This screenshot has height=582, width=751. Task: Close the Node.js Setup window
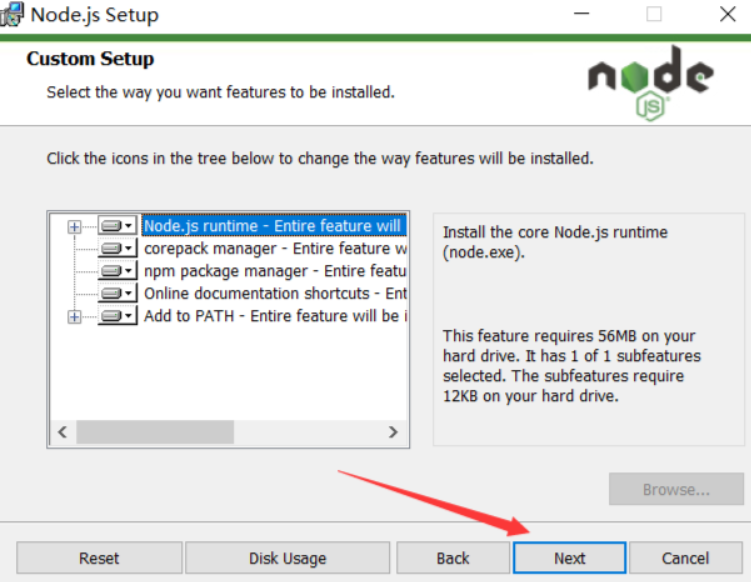(728, 14)
